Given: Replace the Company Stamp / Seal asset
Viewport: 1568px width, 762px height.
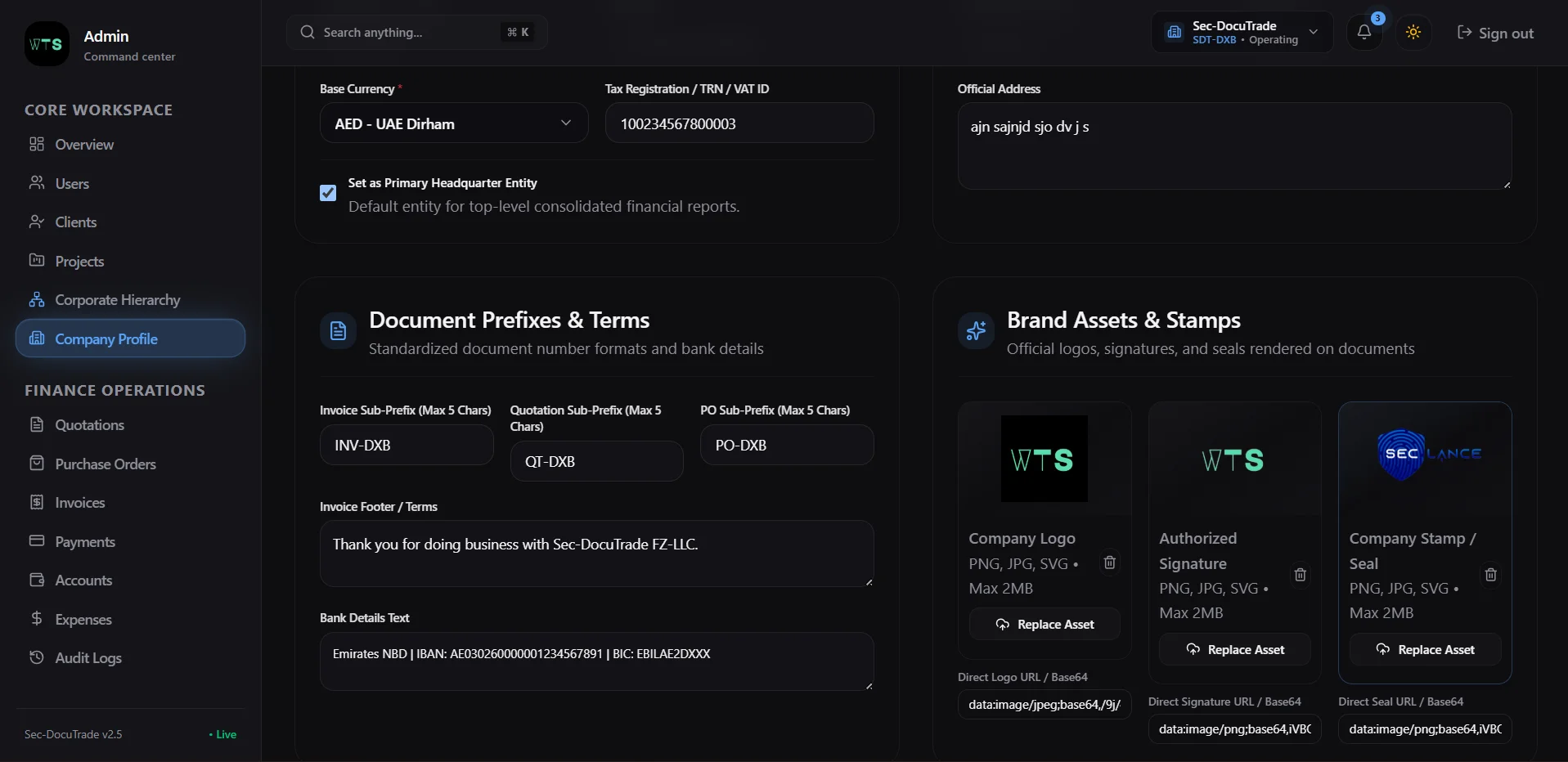Looking at the screenshot, I should [1426, 650].
